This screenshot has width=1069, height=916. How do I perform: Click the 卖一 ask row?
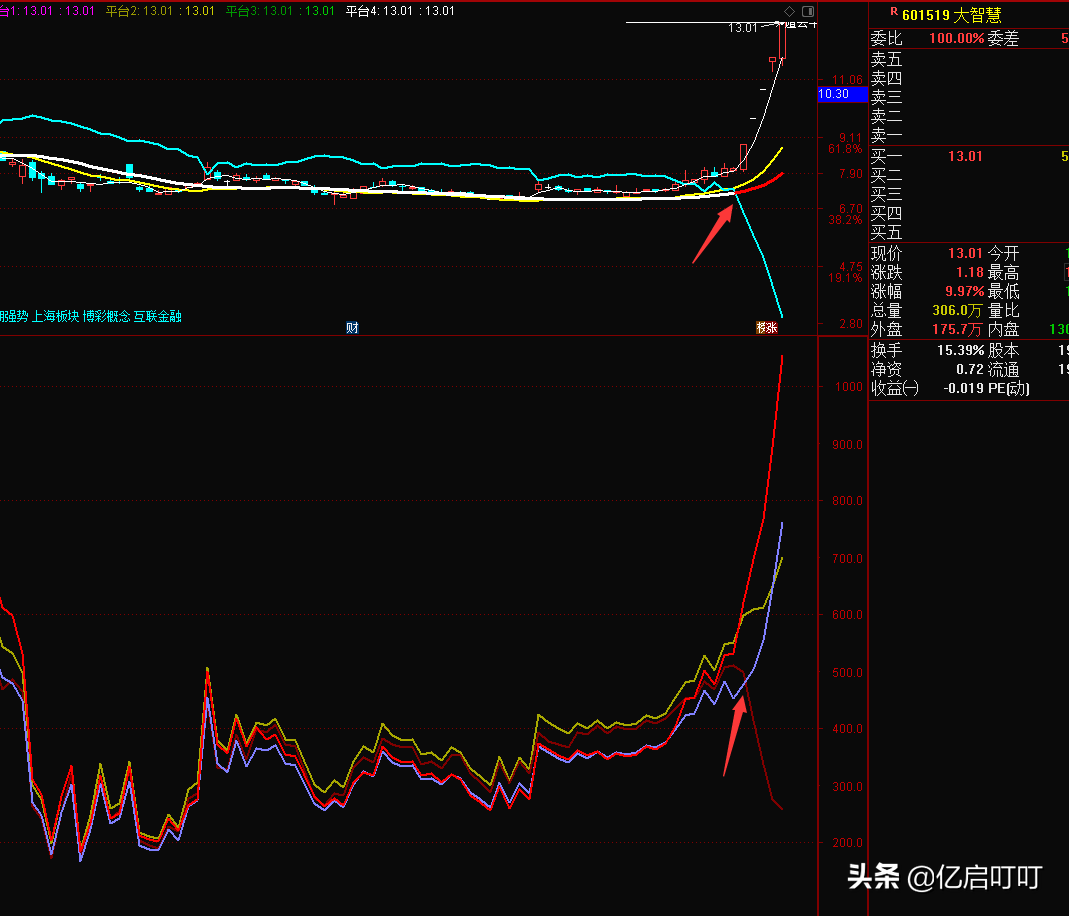tap(886, 136)
